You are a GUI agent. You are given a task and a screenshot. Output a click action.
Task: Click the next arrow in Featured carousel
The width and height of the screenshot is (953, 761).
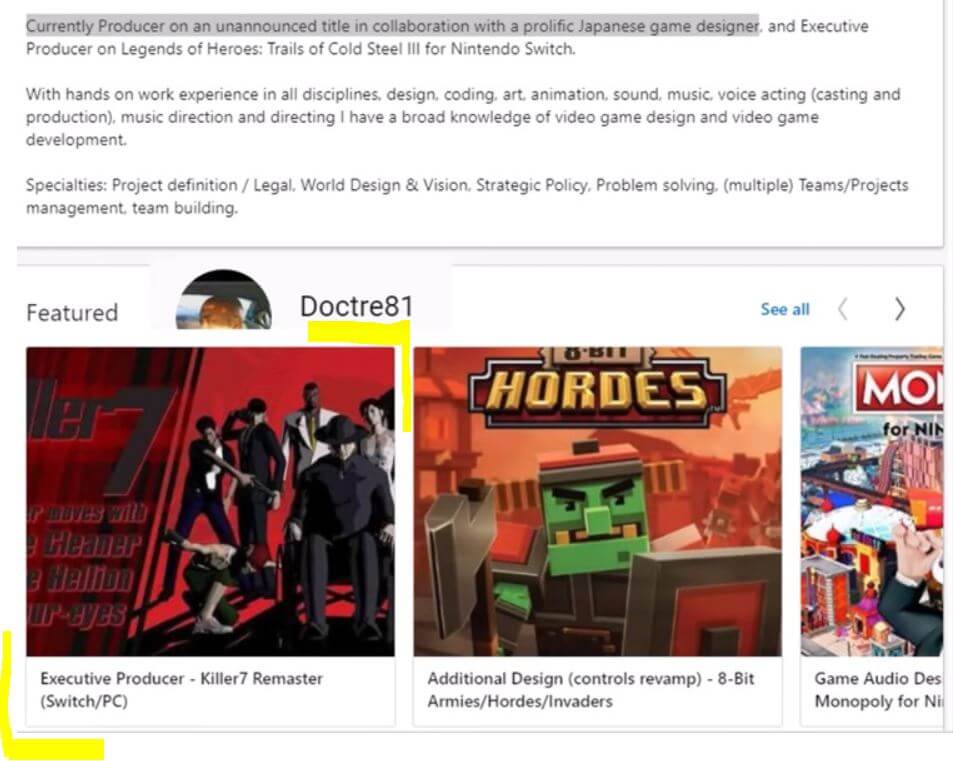click(x=900, y=309)
